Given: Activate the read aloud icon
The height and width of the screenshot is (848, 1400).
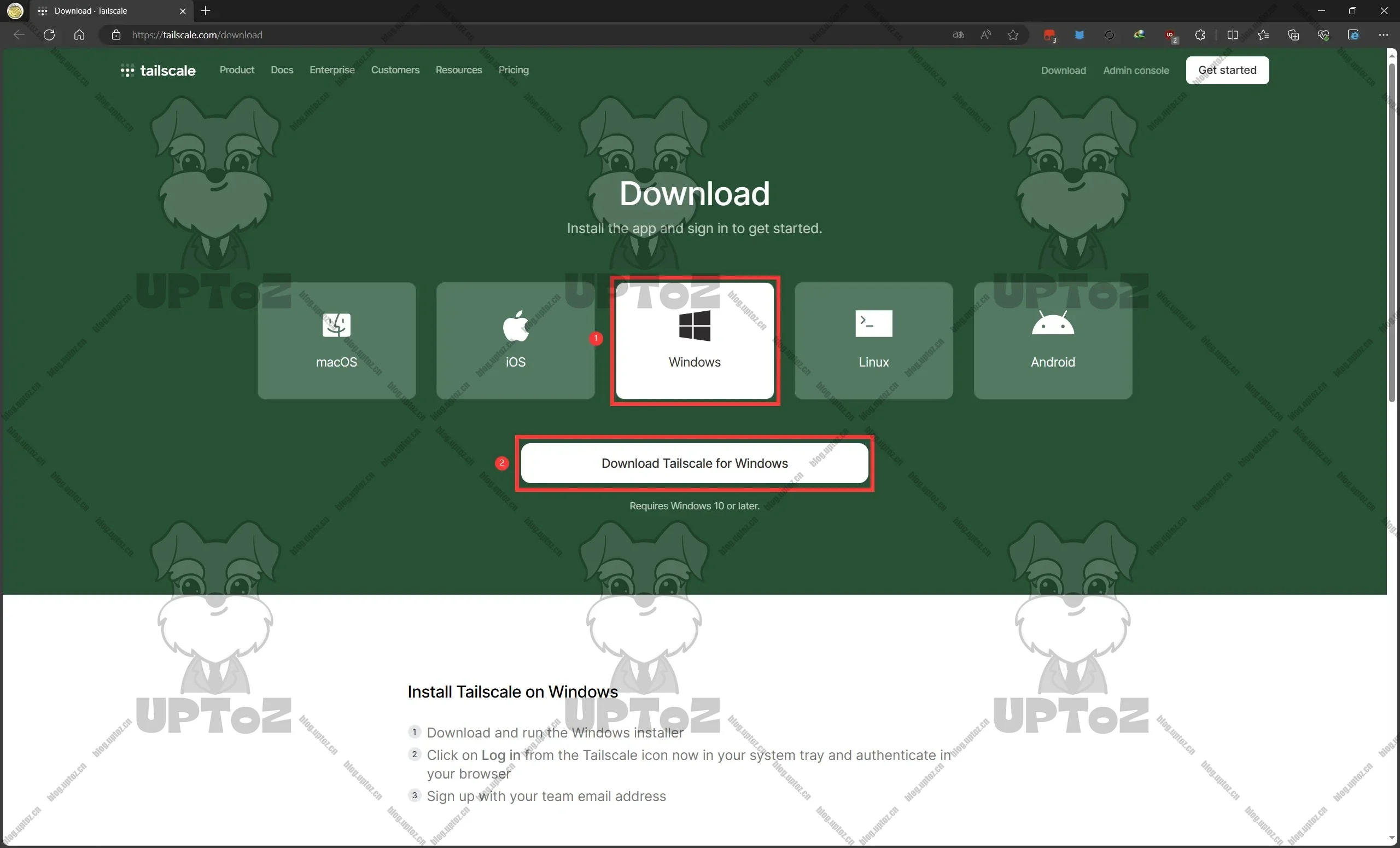Looking at the screenshot, I should tap(986, 34).
